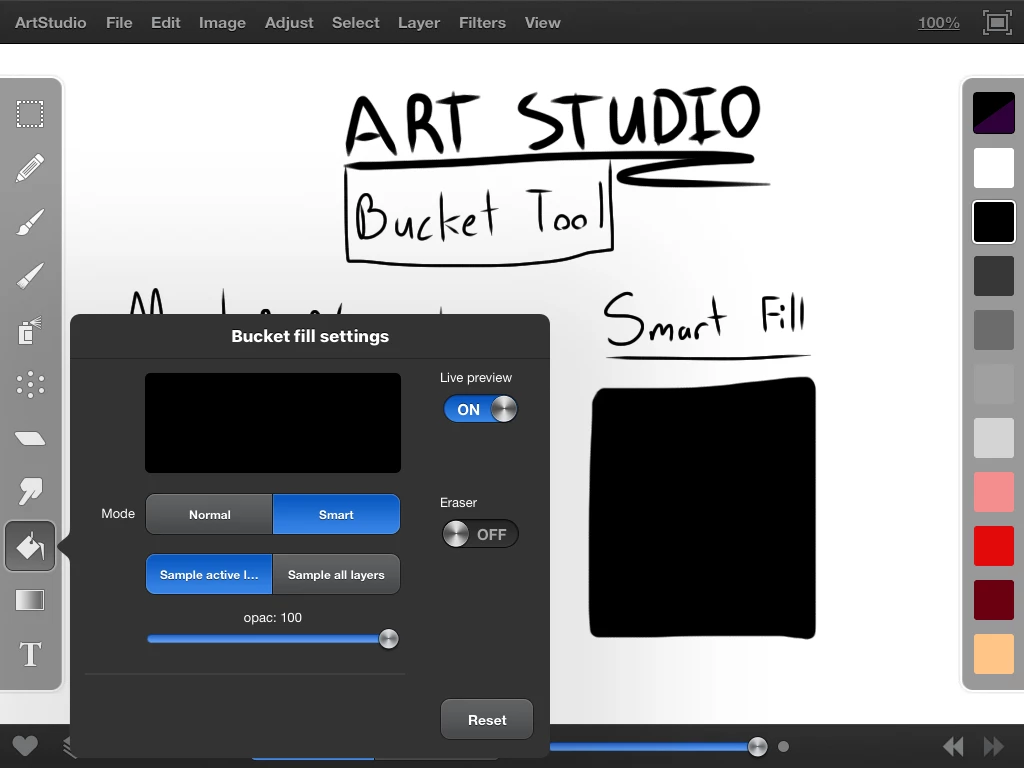This screenshot has width=1024, height=768.
Task: Open the Adjust menu
Action: pos(289,23)
